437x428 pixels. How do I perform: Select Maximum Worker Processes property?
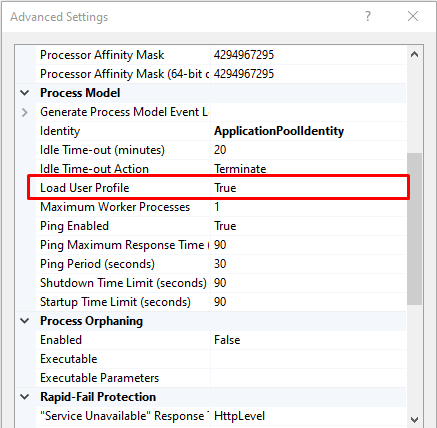point(115,207)
